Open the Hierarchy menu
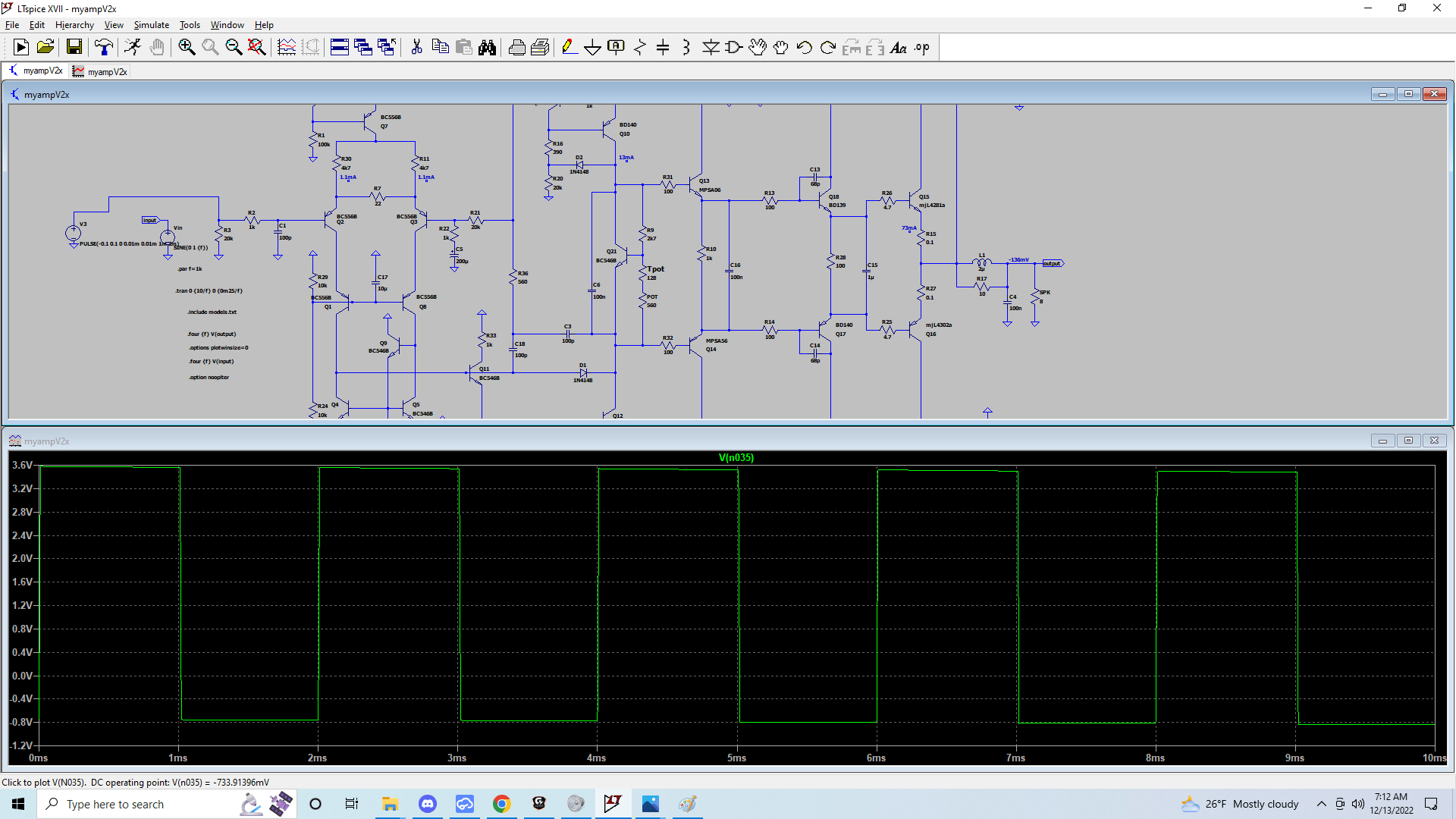 click(74, 25)
